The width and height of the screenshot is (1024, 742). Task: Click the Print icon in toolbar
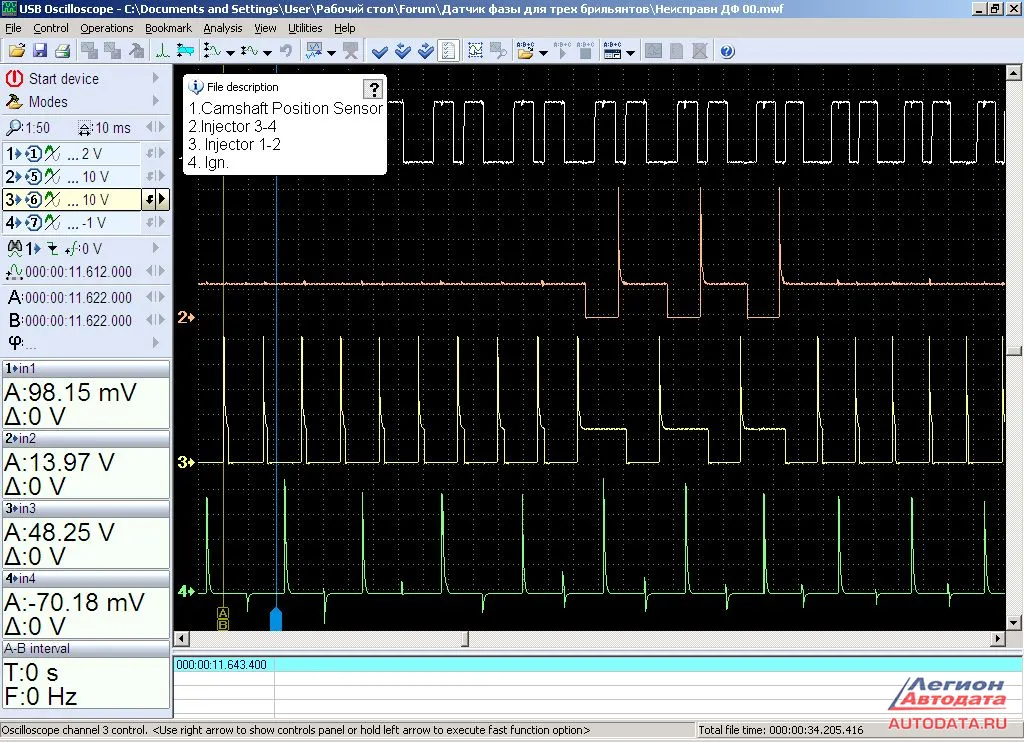[62, 51]
